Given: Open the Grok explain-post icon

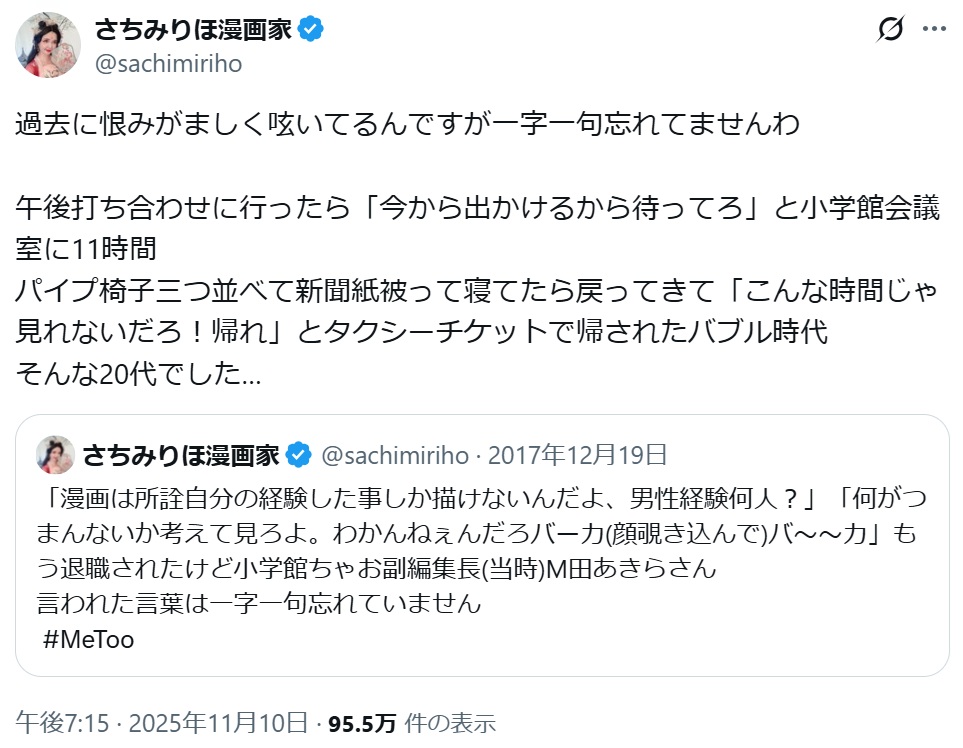Looking at the screenshot, I should pyautogui.click(x=891, y=31).
